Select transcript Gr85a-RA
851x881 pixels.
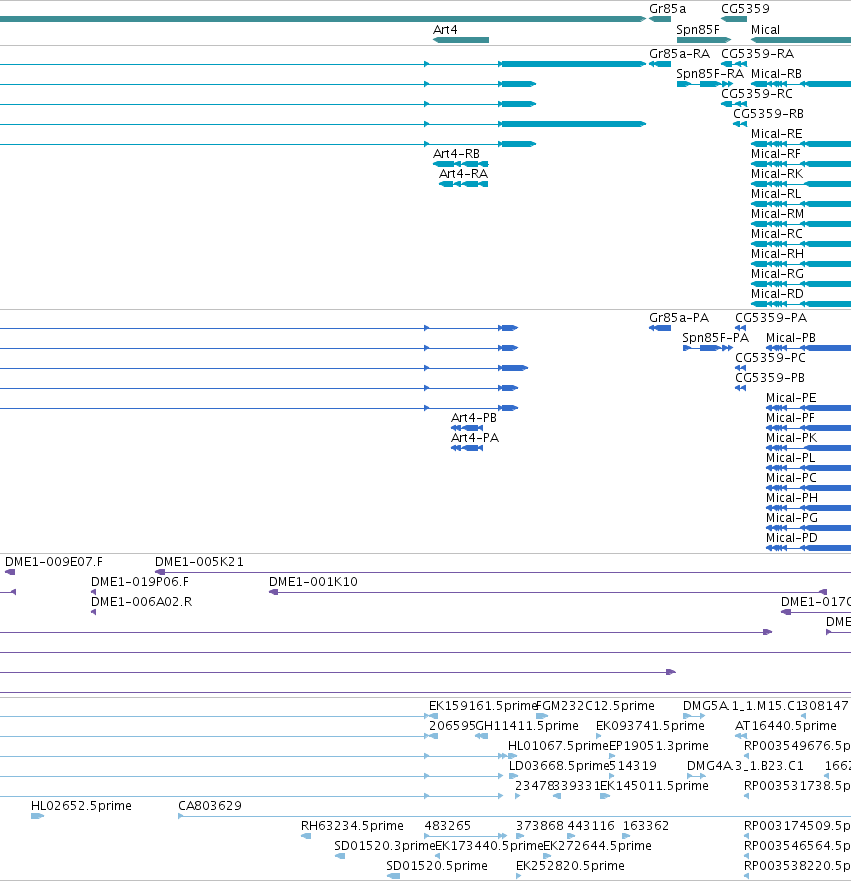pos(660,64)
